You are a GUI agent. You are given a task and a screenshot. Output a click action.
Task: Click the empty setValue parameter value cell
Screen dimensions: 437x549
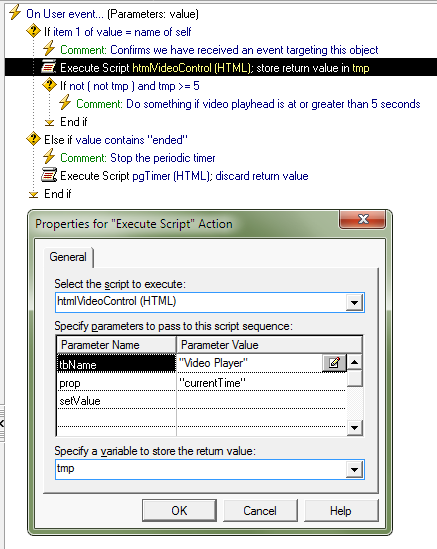coord(261,401)
